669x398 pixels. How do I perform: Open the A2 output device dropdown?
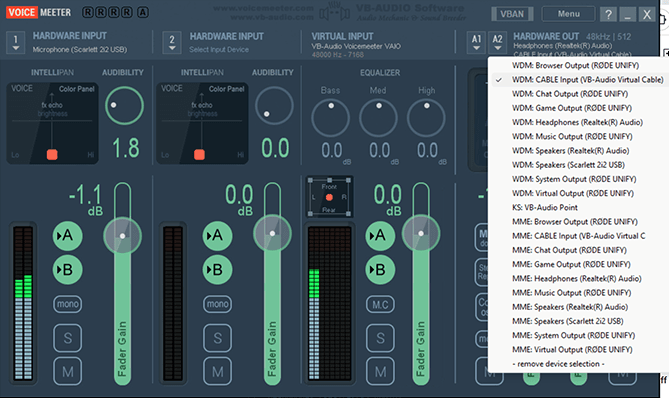[497, 42]
